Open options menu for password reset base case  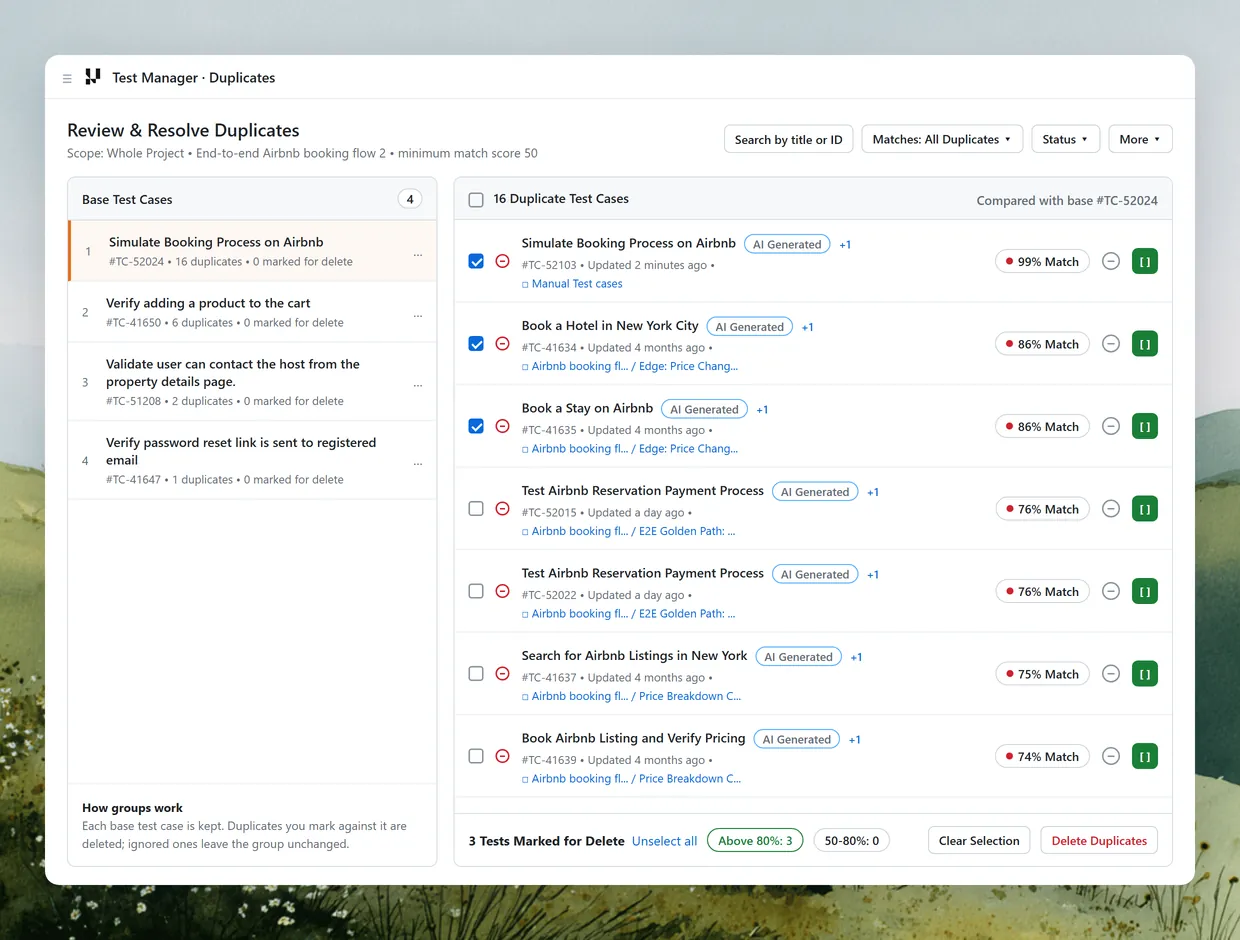click(418, 463)
